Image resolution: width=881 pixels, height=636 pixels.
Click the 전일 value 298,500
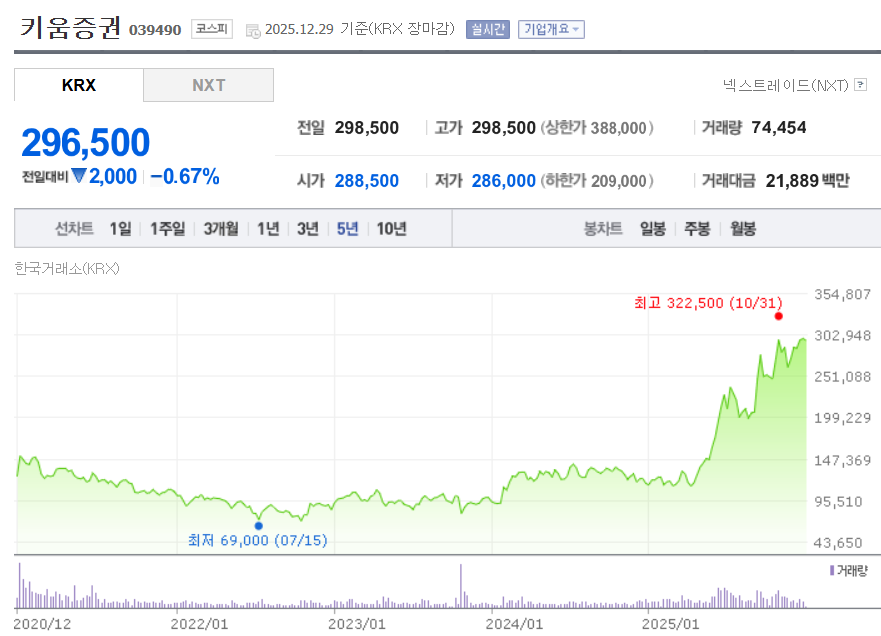[x=367, y=128]
